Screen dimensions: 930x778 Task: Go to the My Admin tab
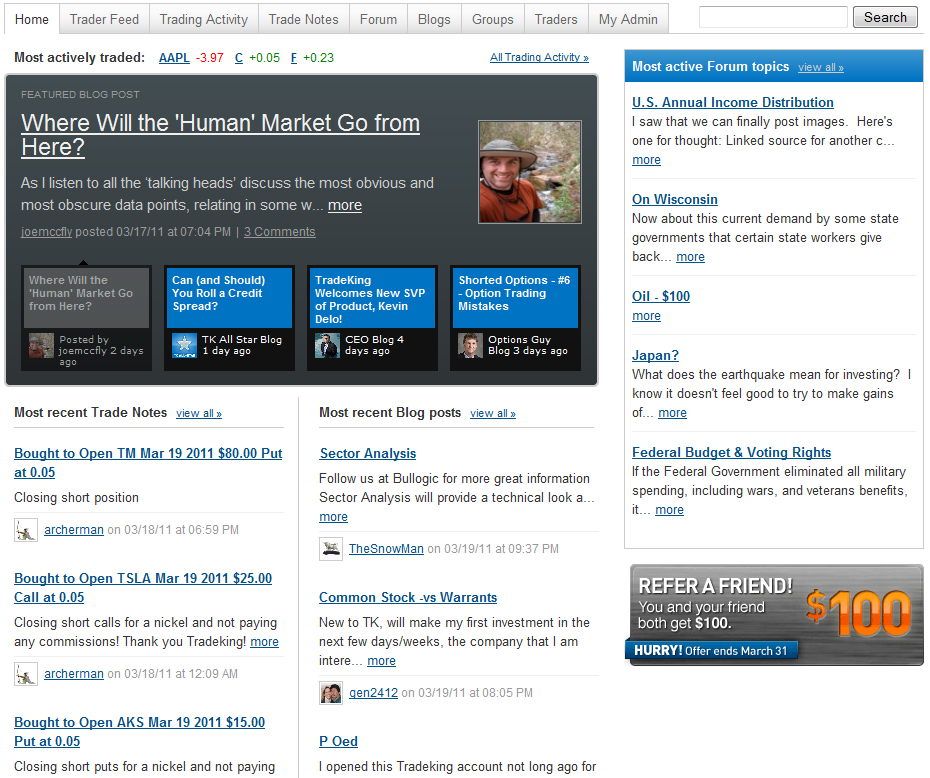coord(628,19)
